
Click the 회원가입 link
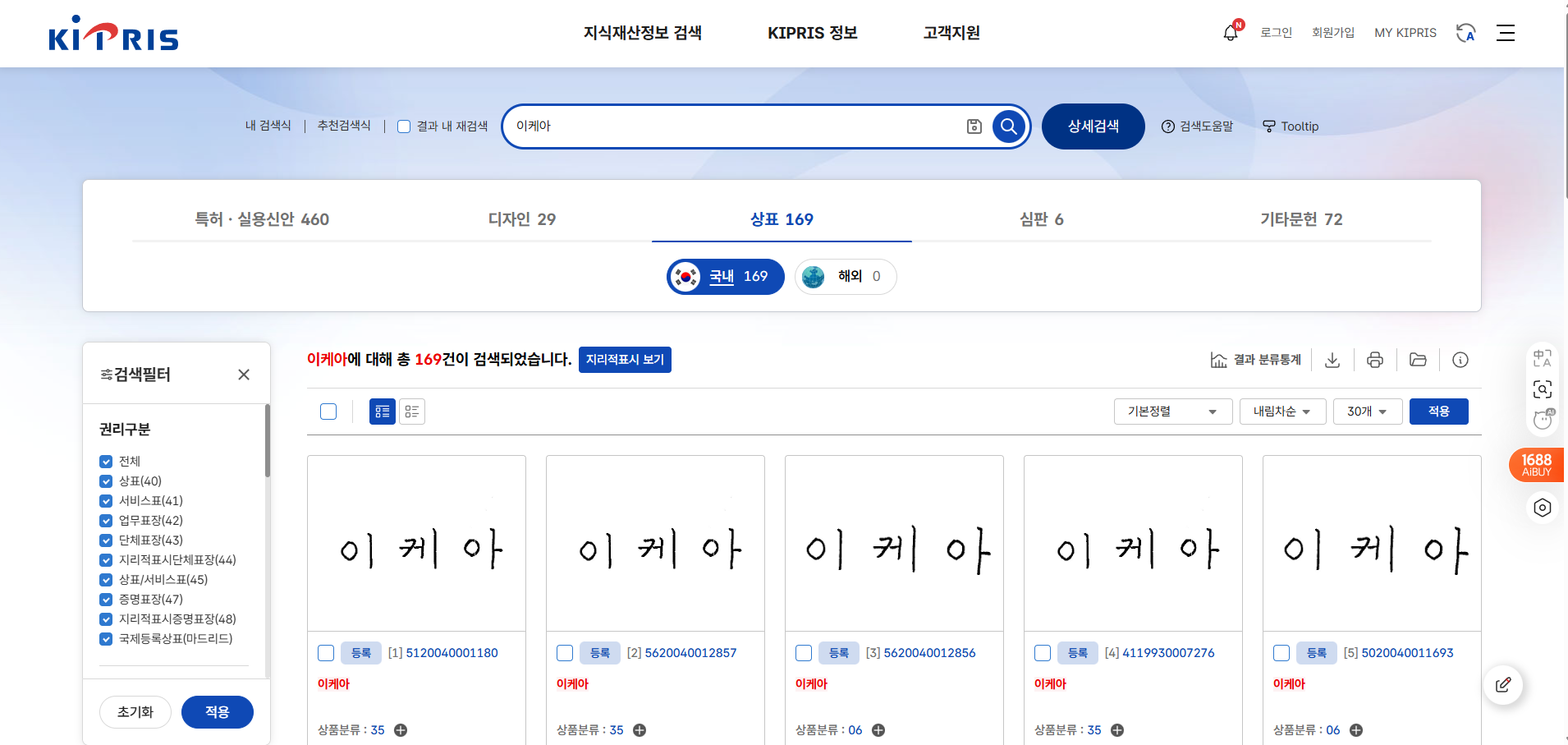click(x=1333, y=33)
